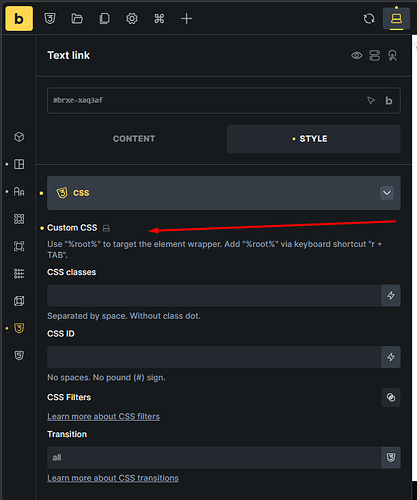Switch to the STYLE tab
This screenshot has height=500, width=417.
pyautogui.click(x=314, y=139)
